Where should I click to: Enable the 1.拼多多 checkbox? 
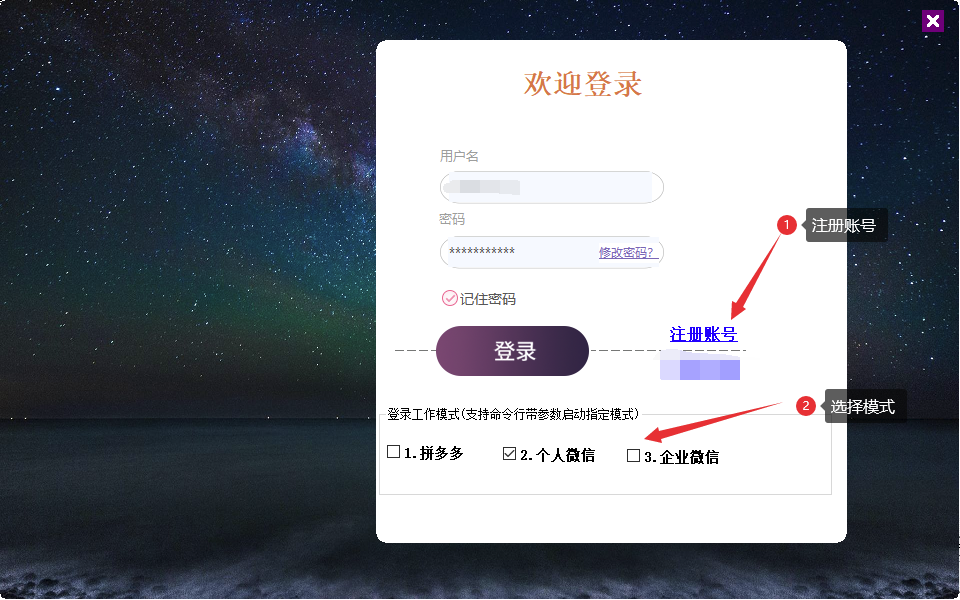(394, 452)
